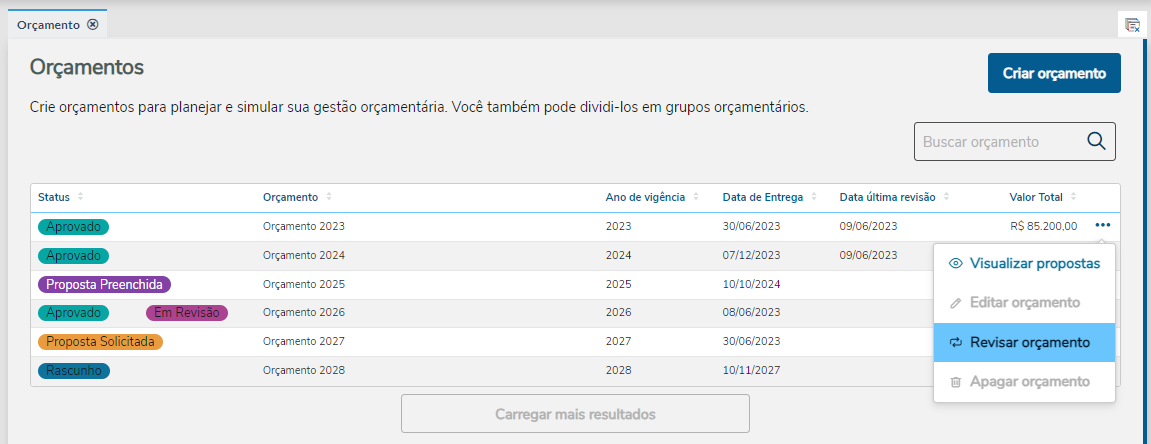Open the three-dots menu for Orçamento 2023
Image resolution: width=1151 pixels, height=444 pixels.
[1102, 226]
